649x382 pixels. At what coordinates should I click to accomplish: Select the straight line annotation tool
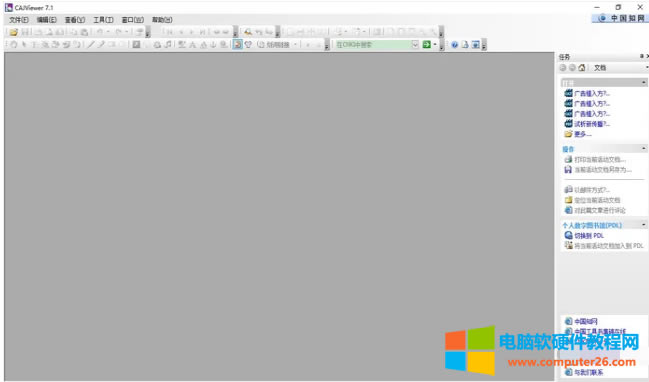tap(91, 45)
